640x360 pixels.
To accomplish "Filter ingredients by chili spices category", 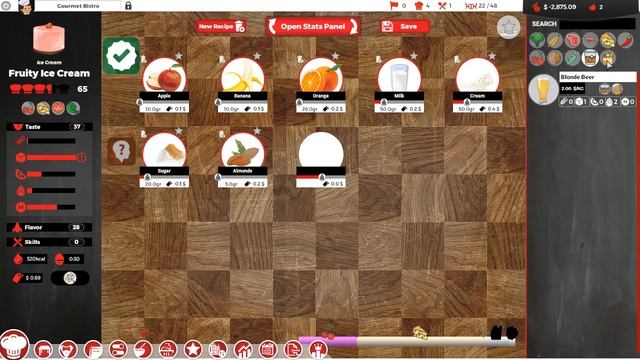I will pos(625,40).
